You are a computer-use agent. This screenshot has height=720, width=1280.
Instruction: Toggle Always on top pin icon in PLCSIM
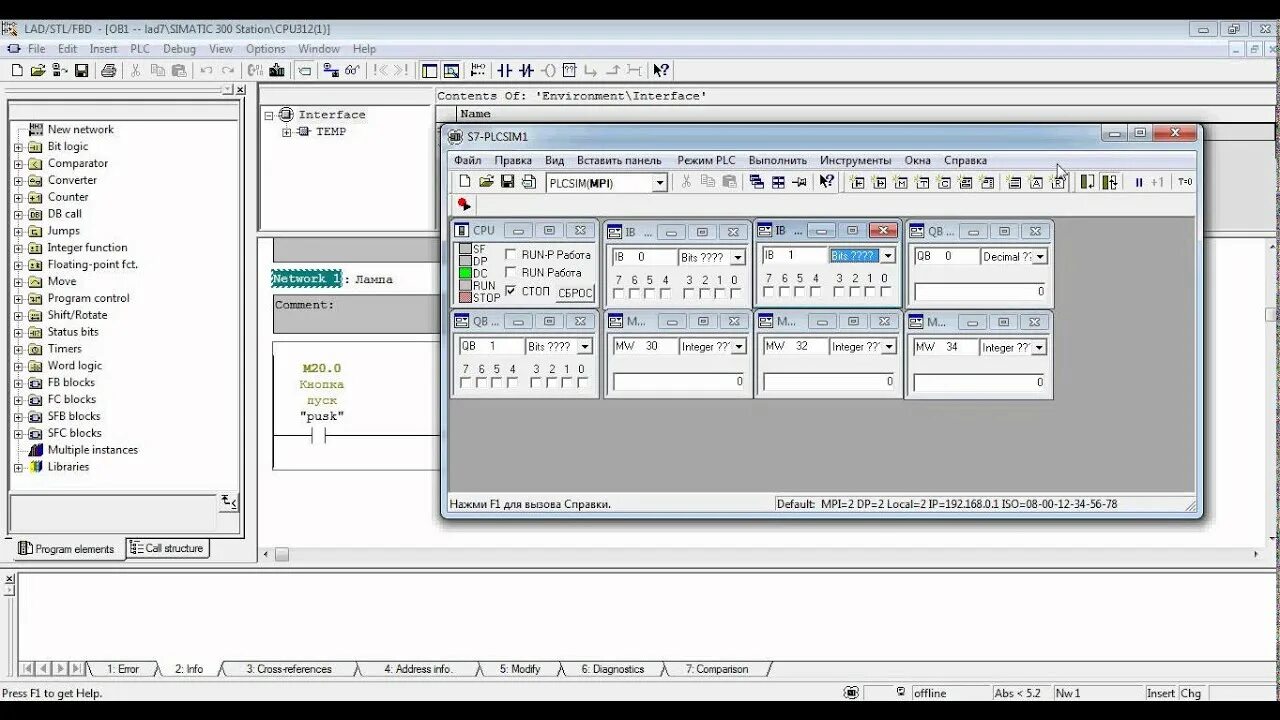pos(799,182)
